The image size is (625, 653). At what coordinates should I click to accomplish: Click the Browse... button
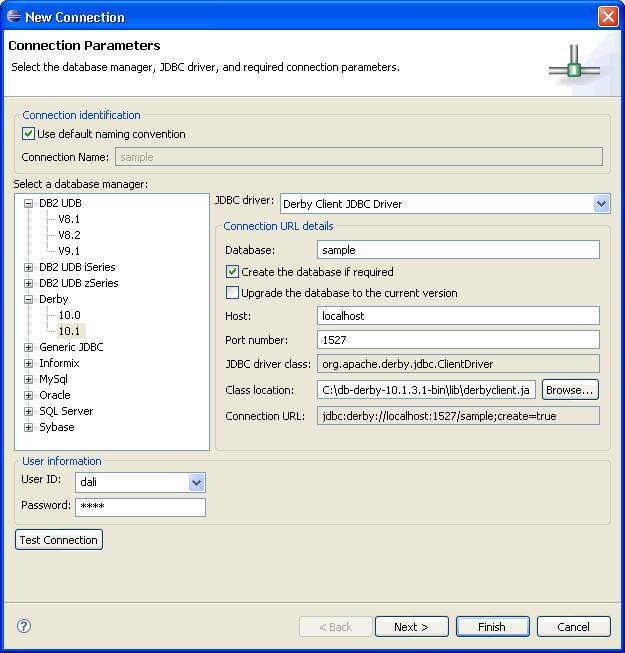570,390
